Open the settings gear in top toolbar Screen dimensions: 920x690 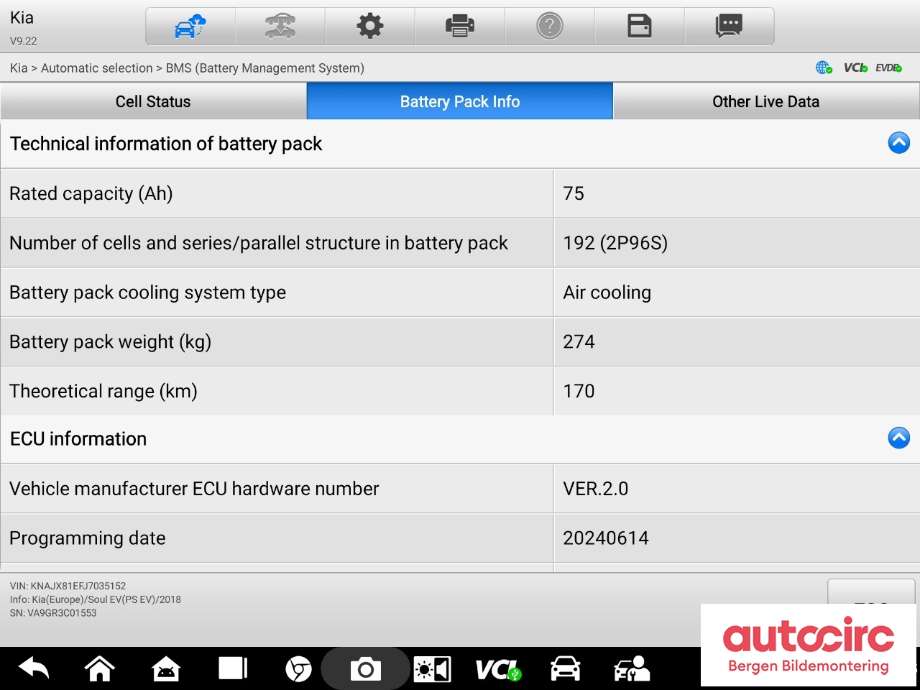370,26
